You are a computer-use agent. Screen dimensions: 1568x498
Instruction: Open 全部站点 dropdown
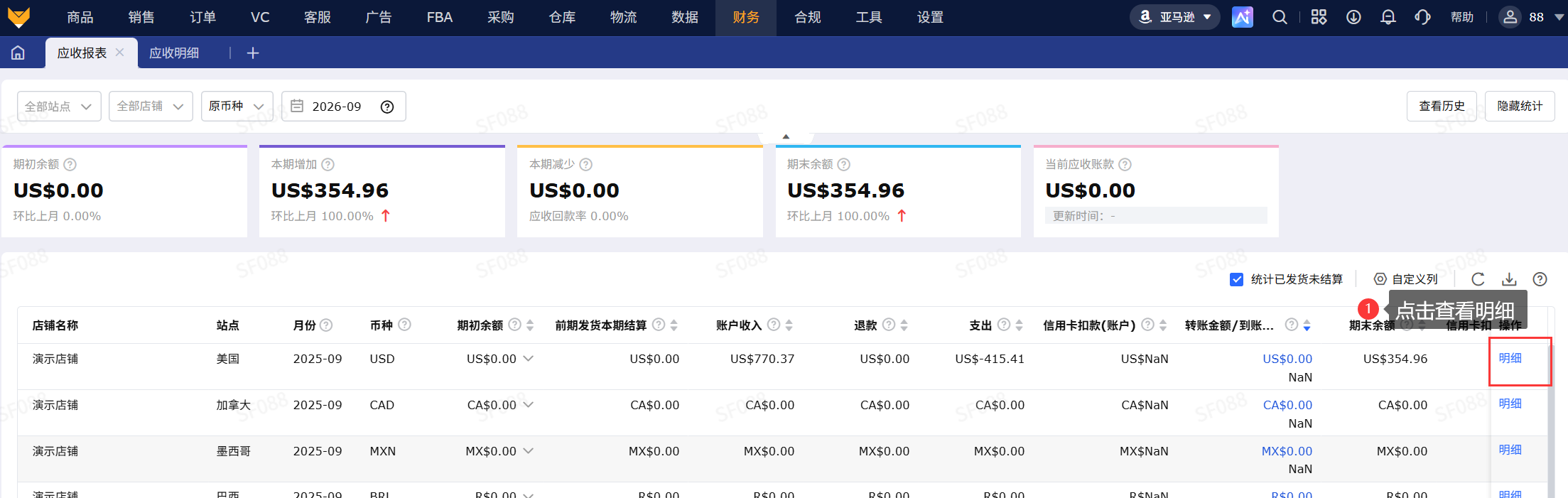[x=59, y=107]
